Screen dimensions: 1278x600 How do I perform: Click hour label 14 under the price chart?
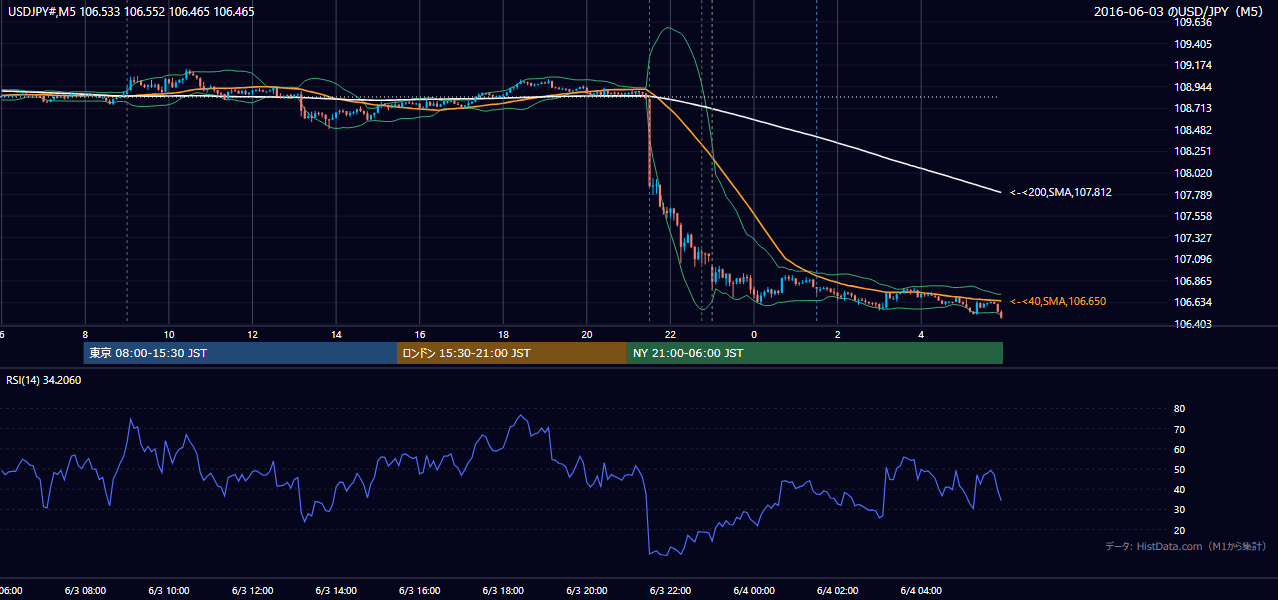(x=336, y=334)
